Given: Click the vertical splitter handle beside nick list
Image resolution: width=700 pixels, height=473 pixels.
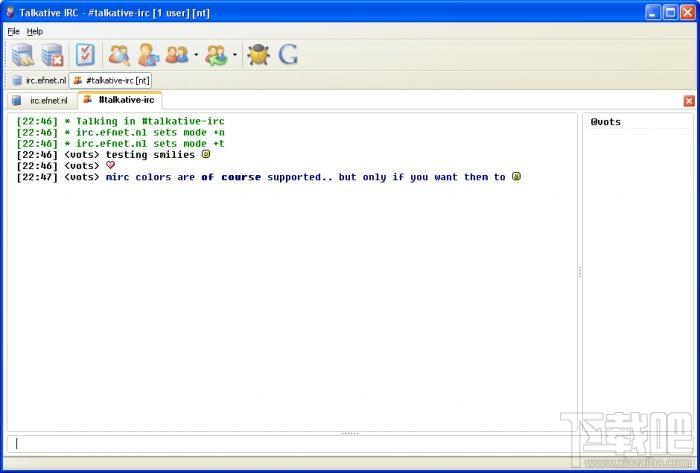Looking at the screenshot, I should pyautogui.click(x=580, y=272).
